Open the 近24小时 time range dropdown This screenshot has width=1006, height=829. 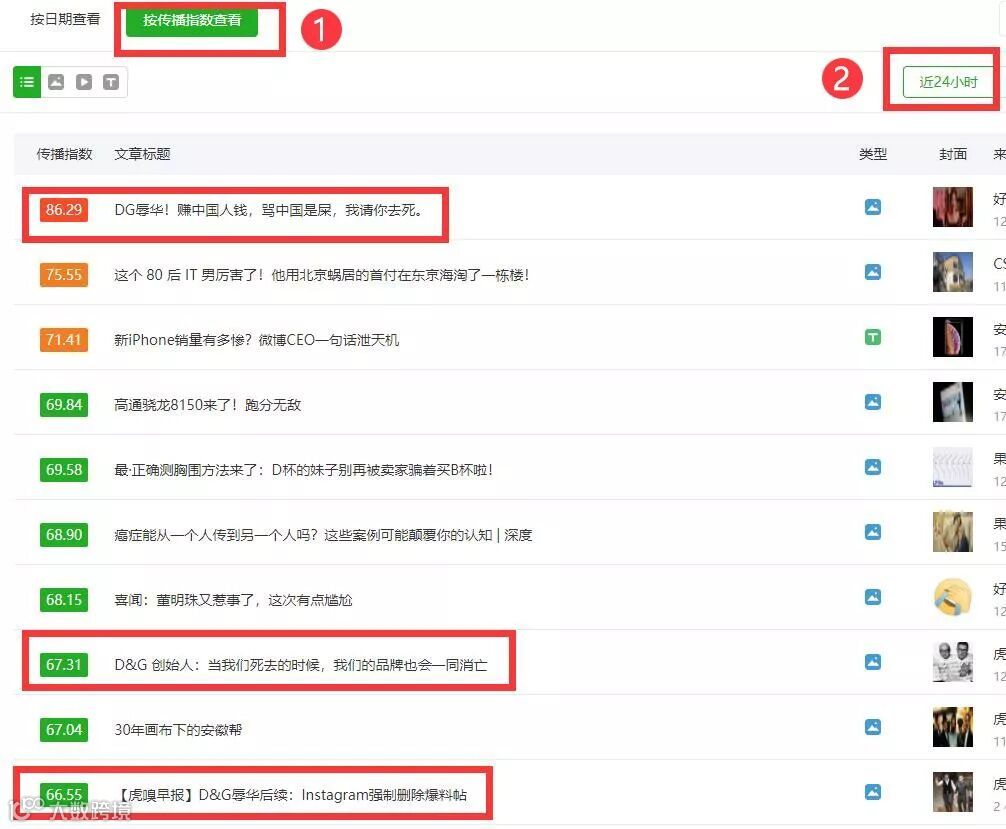[x=948, y=82]
